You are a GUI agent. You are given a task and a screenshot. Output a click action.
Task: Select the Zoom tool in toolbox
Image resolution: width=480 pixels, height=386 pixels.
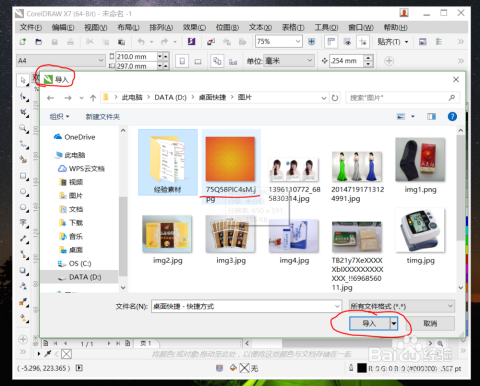coord(23,128)
